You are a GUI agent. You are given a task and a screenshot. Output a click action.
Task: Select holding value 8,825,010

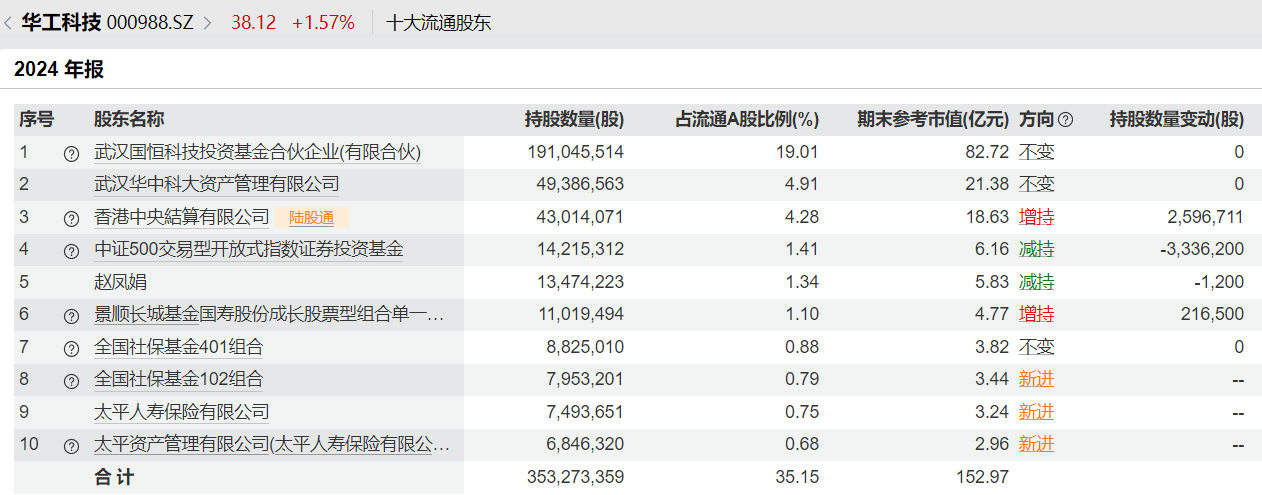pos(584,347)
